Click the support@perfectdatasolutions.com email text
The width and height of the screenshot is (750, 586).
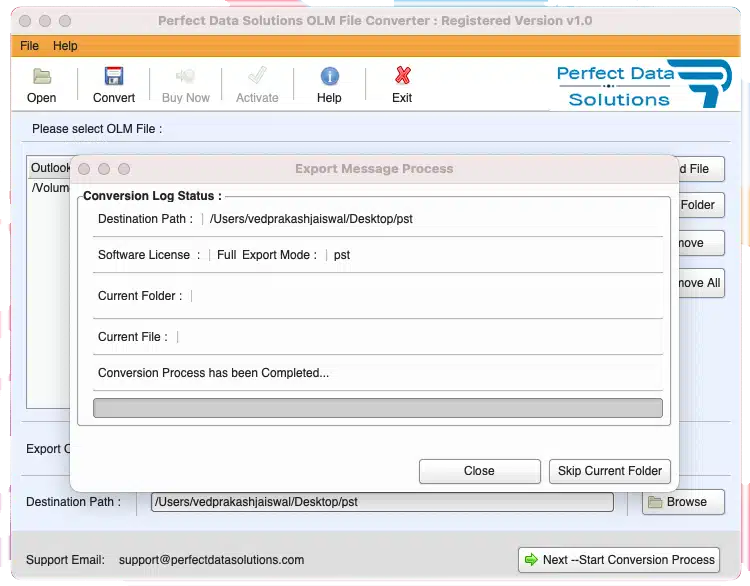211,560
